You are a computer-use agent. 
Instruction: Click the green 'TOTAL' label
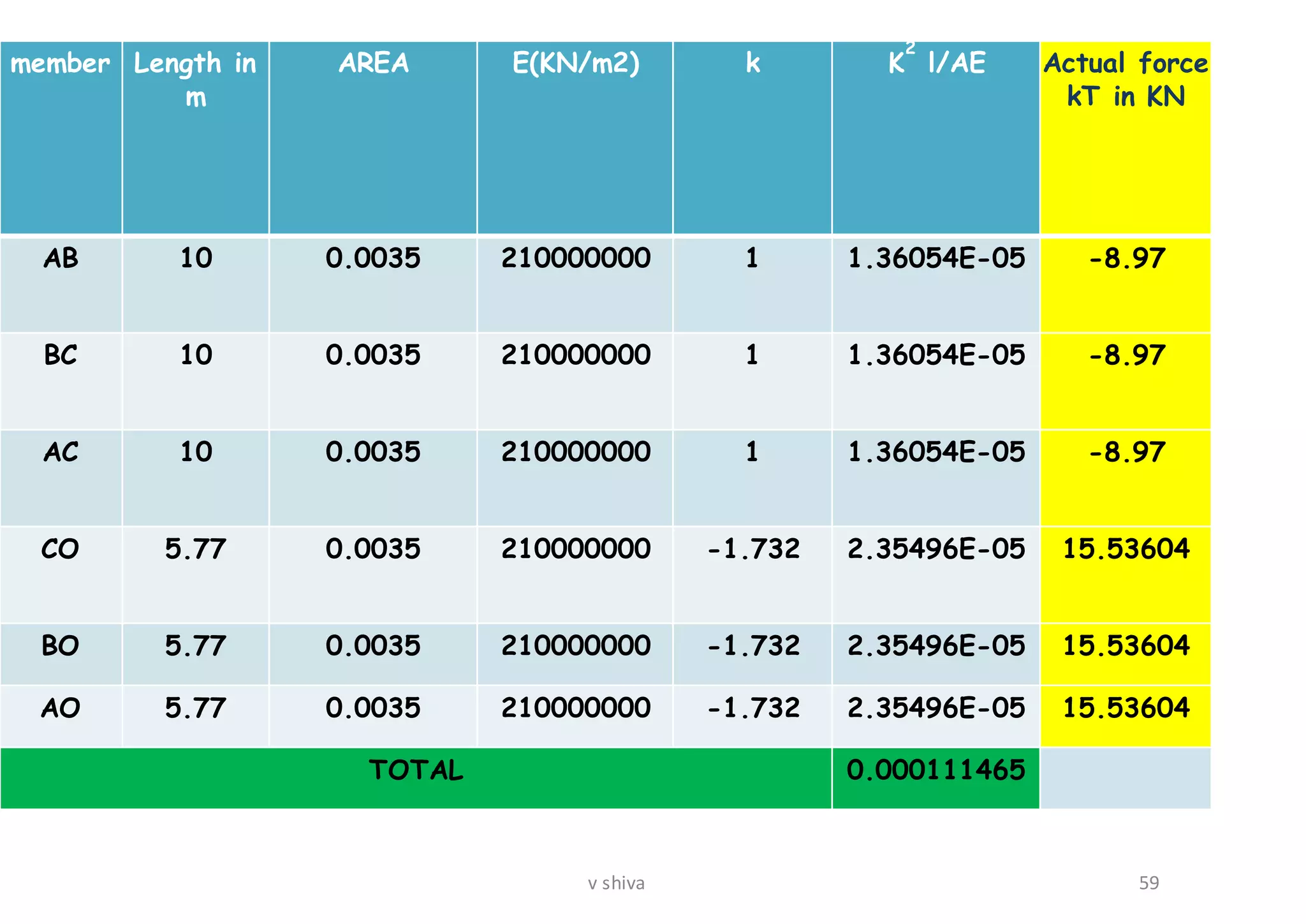416,770
